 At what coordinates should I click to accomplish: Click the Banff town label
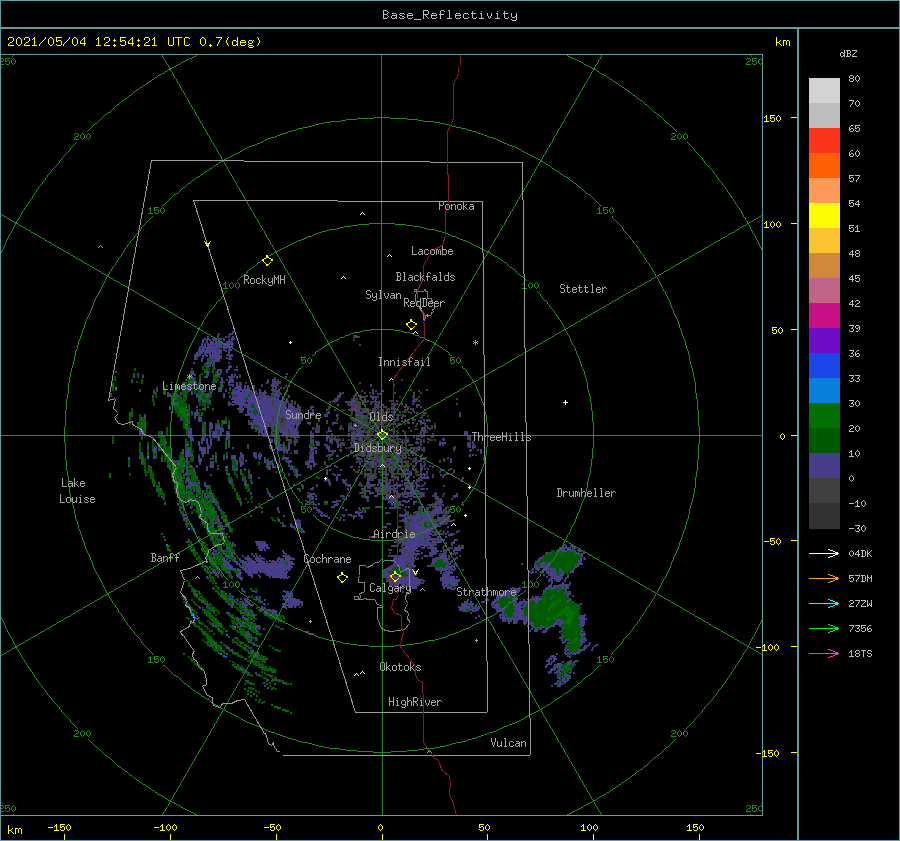165,557
